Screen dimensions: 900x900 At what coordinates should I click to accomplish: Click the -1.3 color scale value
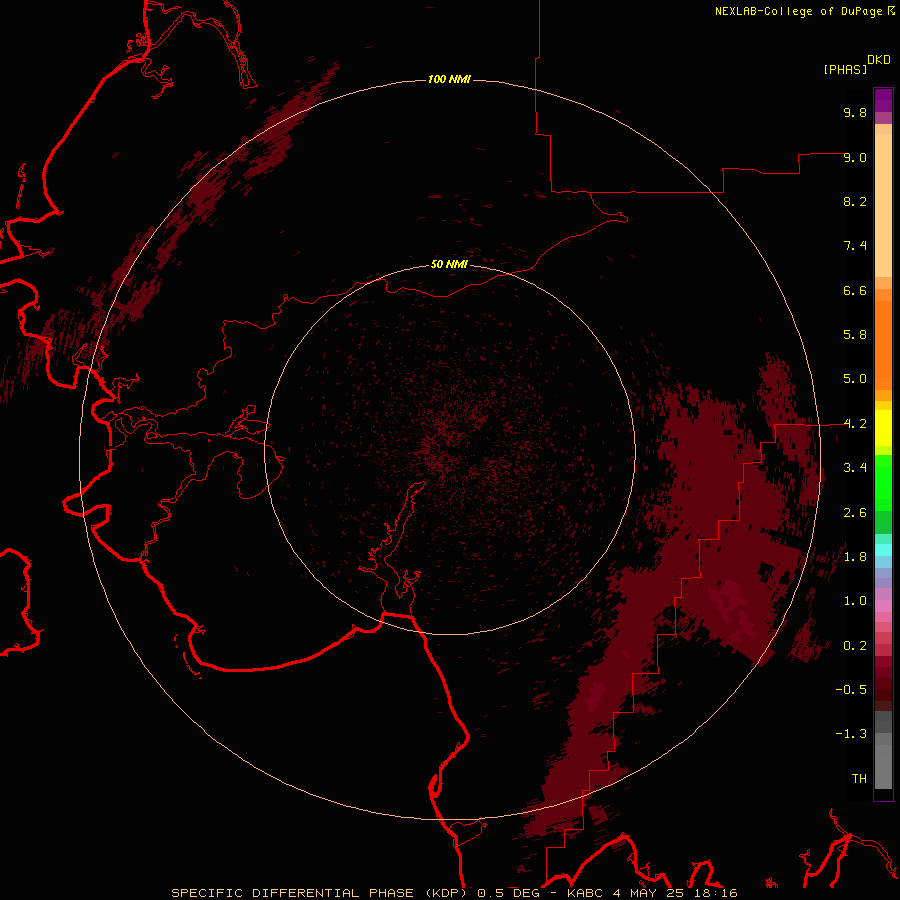[x=851, y=734]
